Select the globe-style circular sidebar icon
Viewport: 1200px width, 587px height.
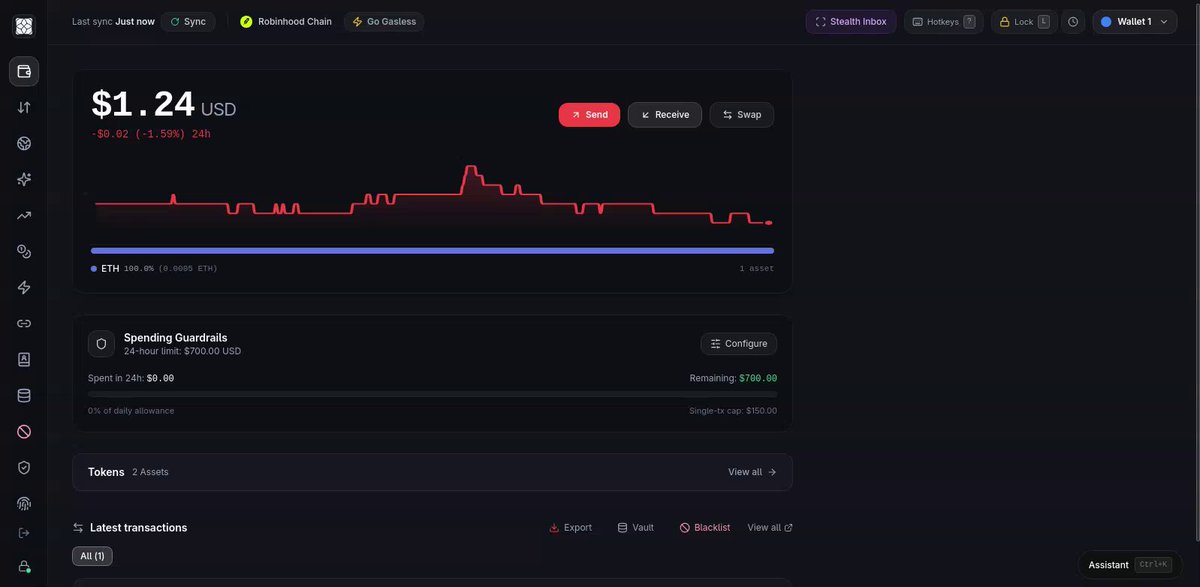pos(24,144)
